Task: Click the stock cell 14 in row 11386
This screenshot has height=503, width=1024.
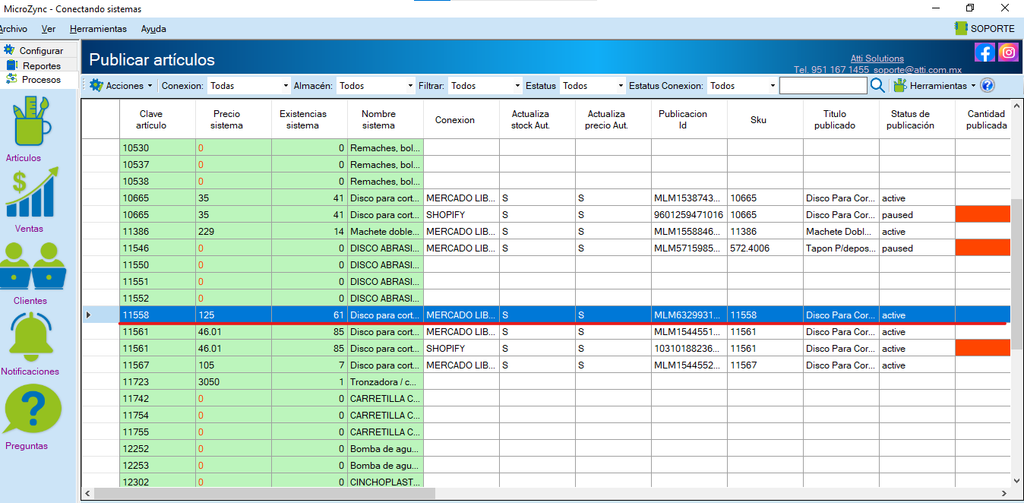Action: pos(309,231)
